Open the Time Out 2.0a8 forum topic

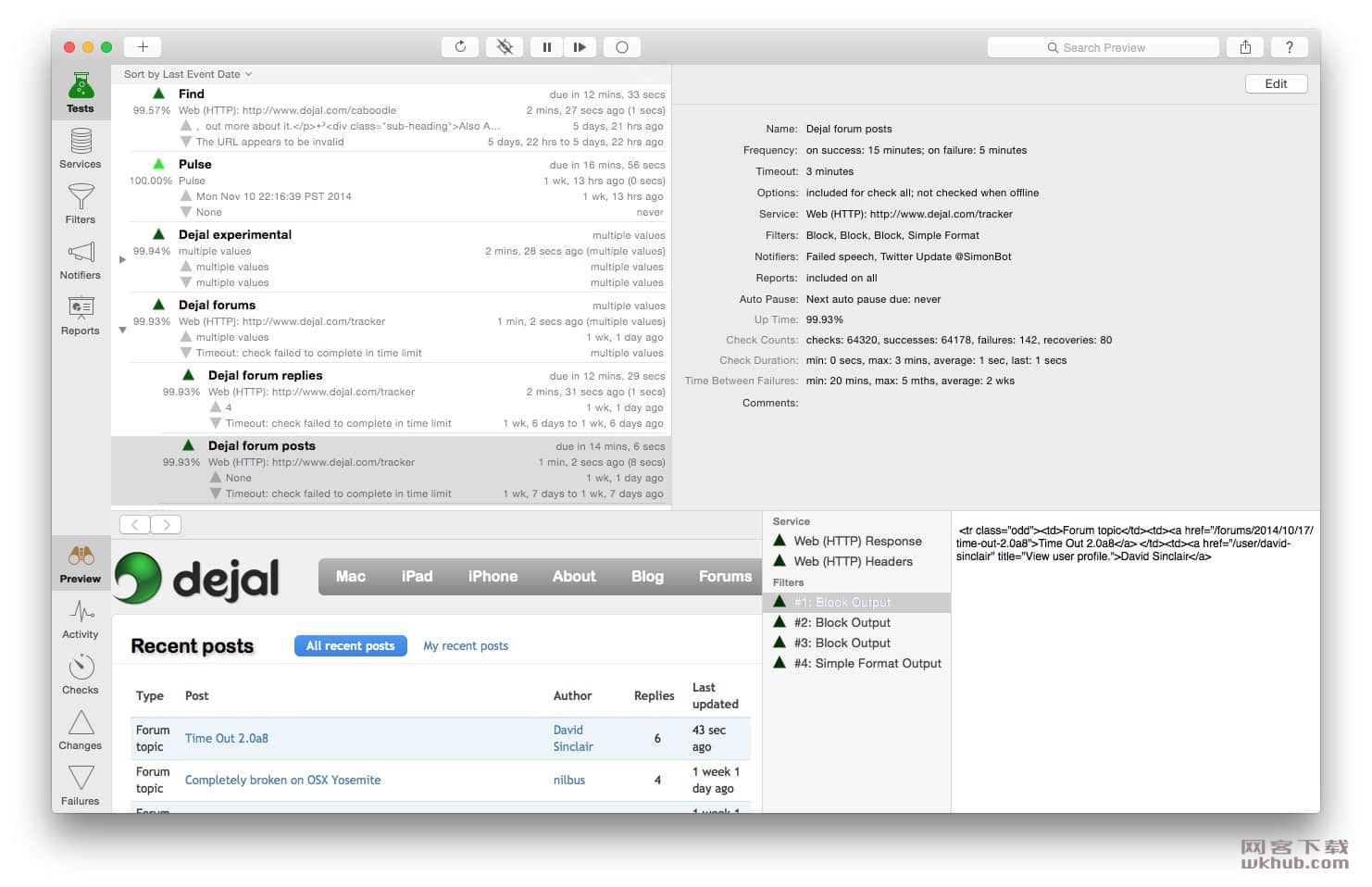point(227,738)
